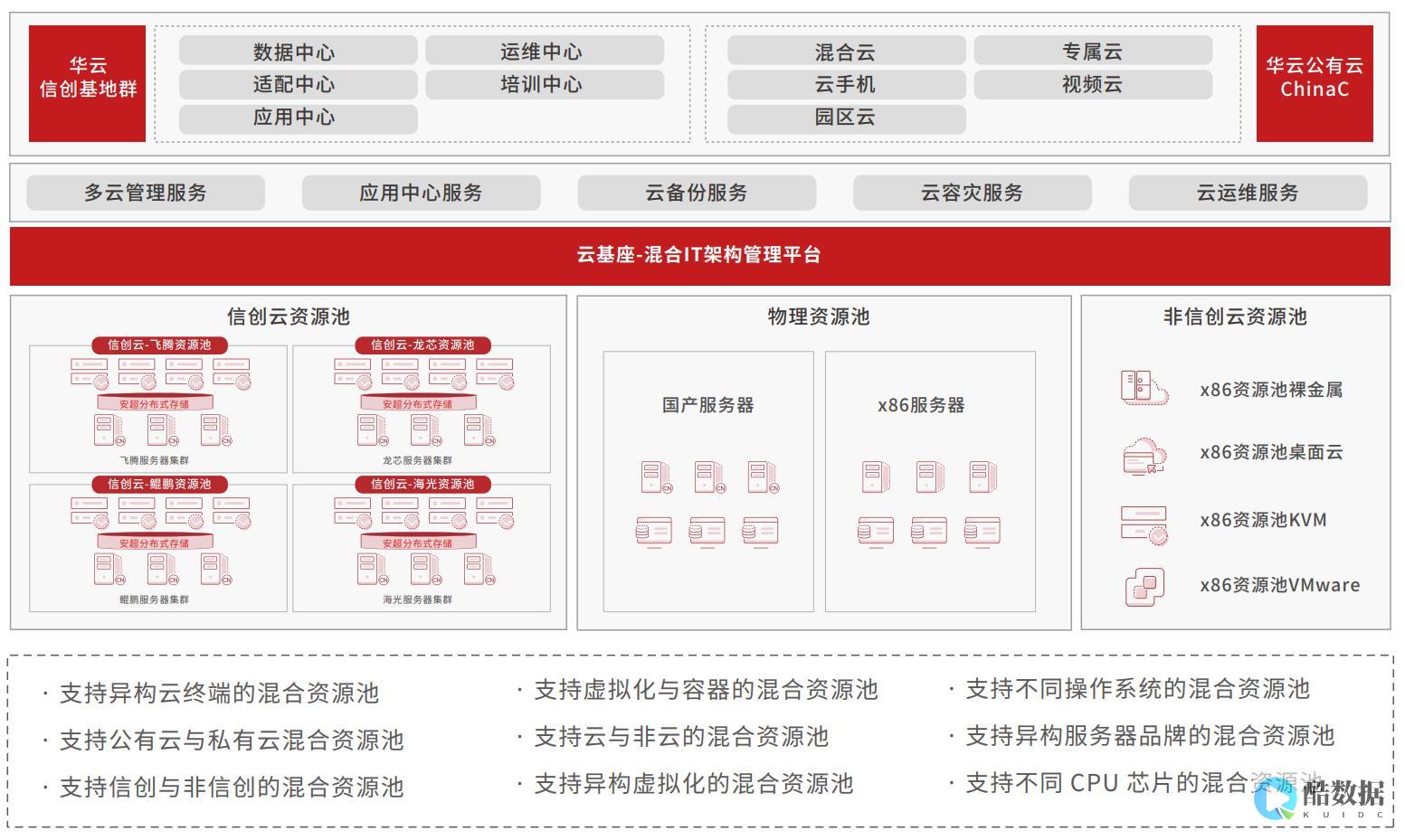Click the 非信创云资源池 heading
This screenshot has width=1405, height=840.
(x=1235, y=316)
